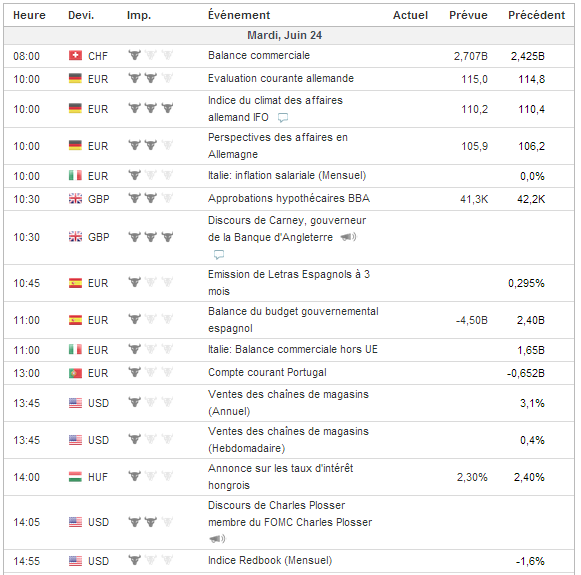Click Hungarian flag next to HUF
This screenshot has width=581, height=575.
tap(76, 477)
